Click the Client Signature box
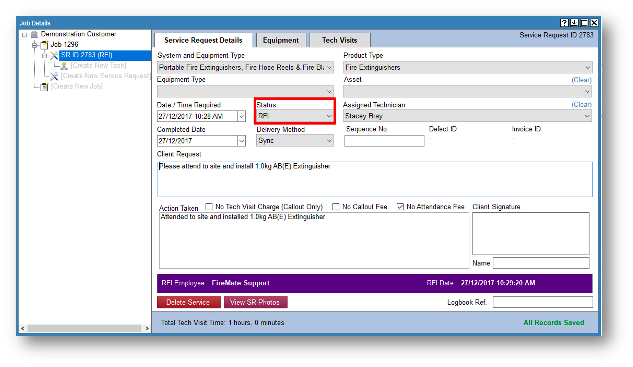The height and width of the screenshot is (367, 633). pos(531,233)
